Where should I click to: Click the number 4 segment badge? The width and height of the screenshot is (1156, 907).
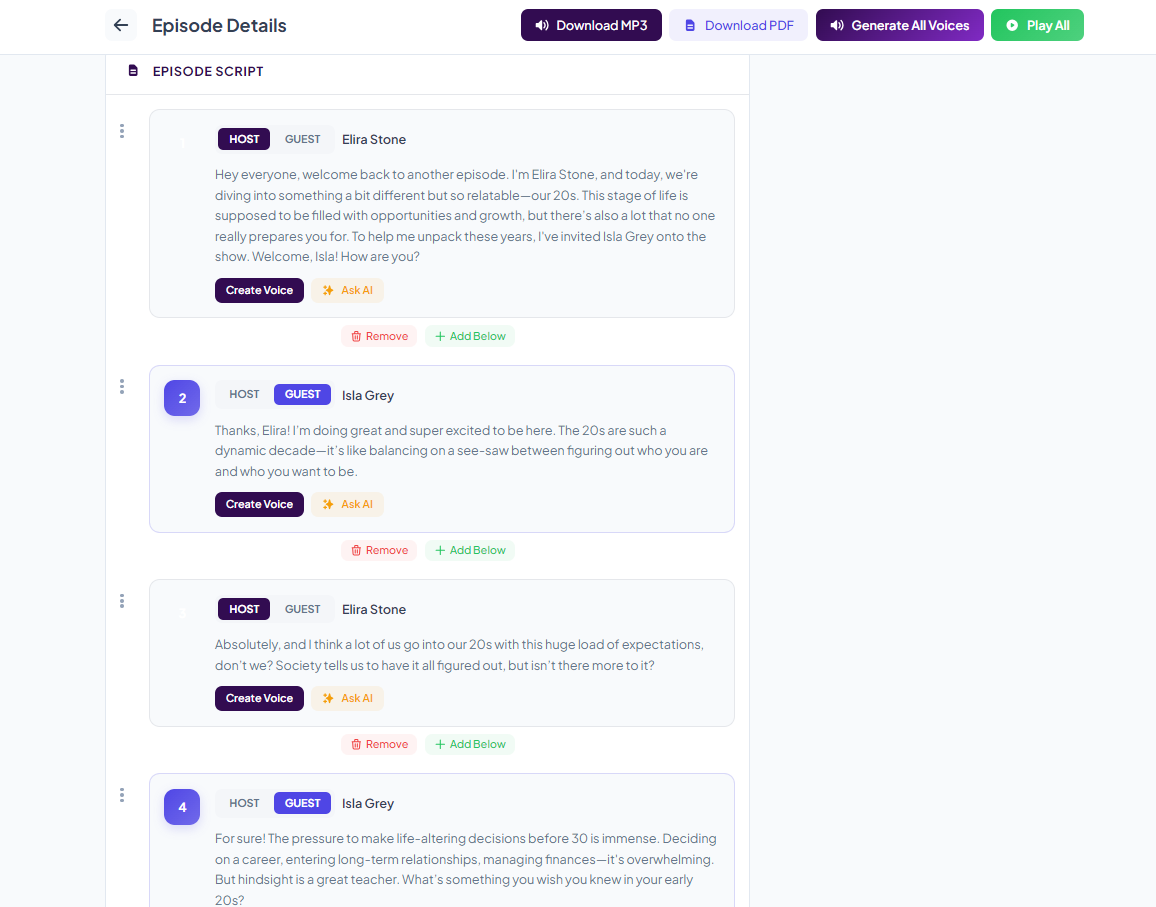[182, 807]
